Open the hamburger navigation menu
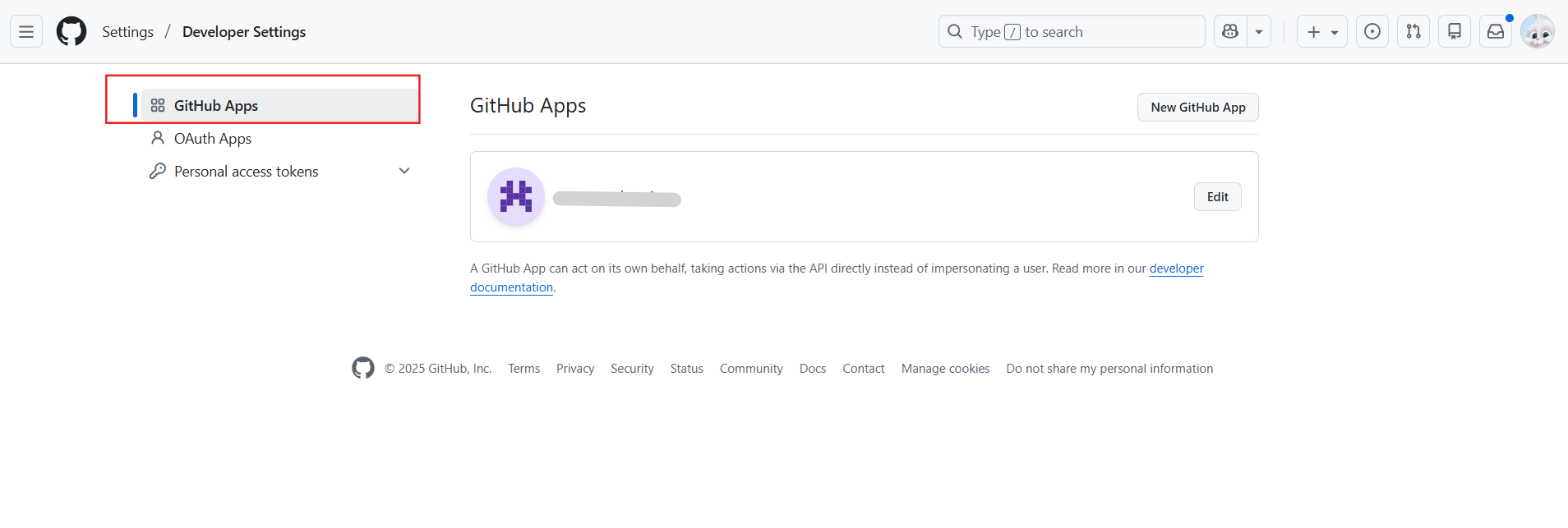Viewport: 1568px width, 528px height. 26,32
